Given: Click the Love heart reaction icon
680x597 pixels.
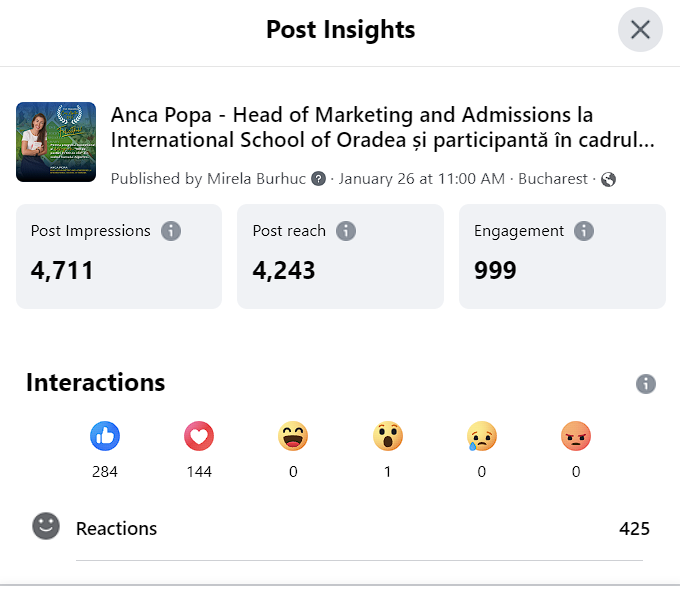Looking at the screenshot, I should 199,436.
